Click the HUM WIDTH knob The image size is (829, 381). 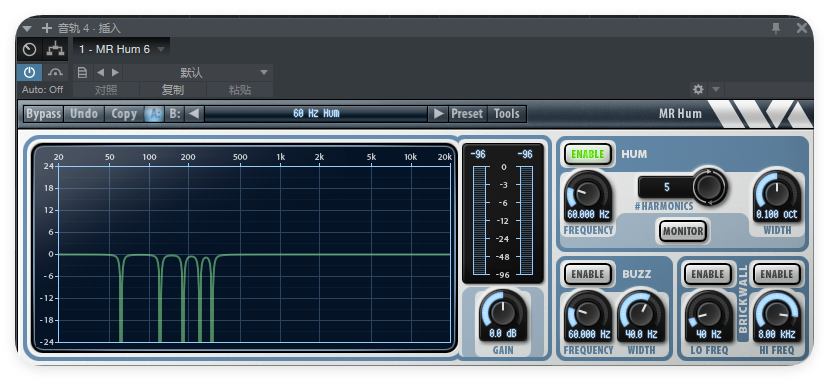pos(777,194)
